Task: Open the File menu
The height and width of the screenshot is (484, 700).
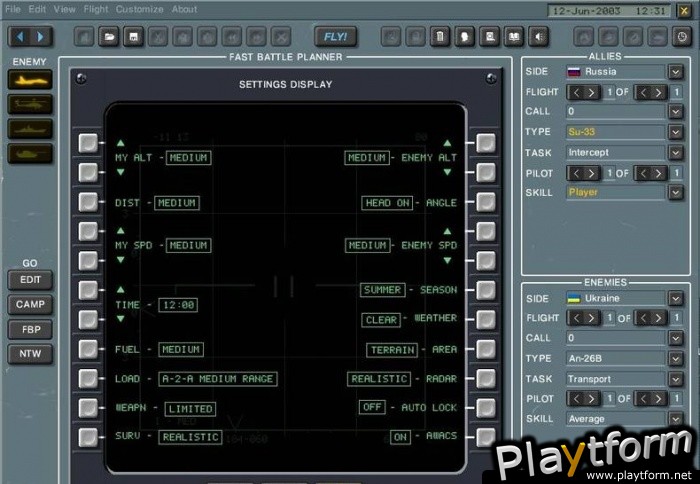Action: tap(12, 9)
